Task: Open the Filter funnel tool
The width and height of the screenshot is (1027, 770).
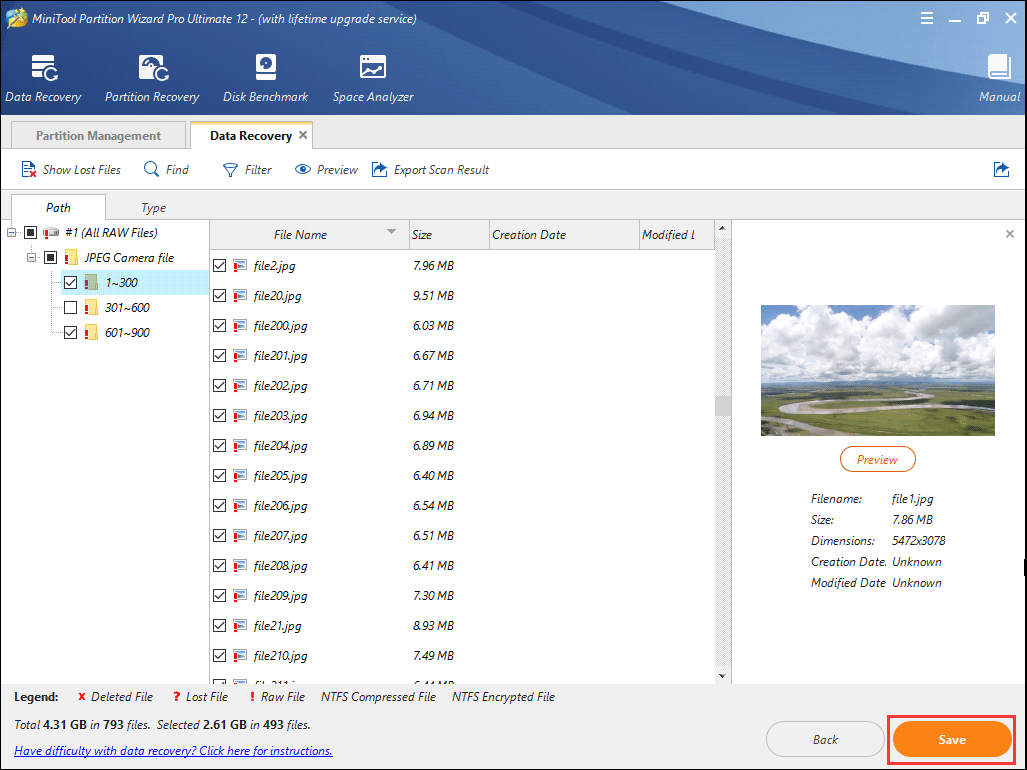Action: (247, 170)
